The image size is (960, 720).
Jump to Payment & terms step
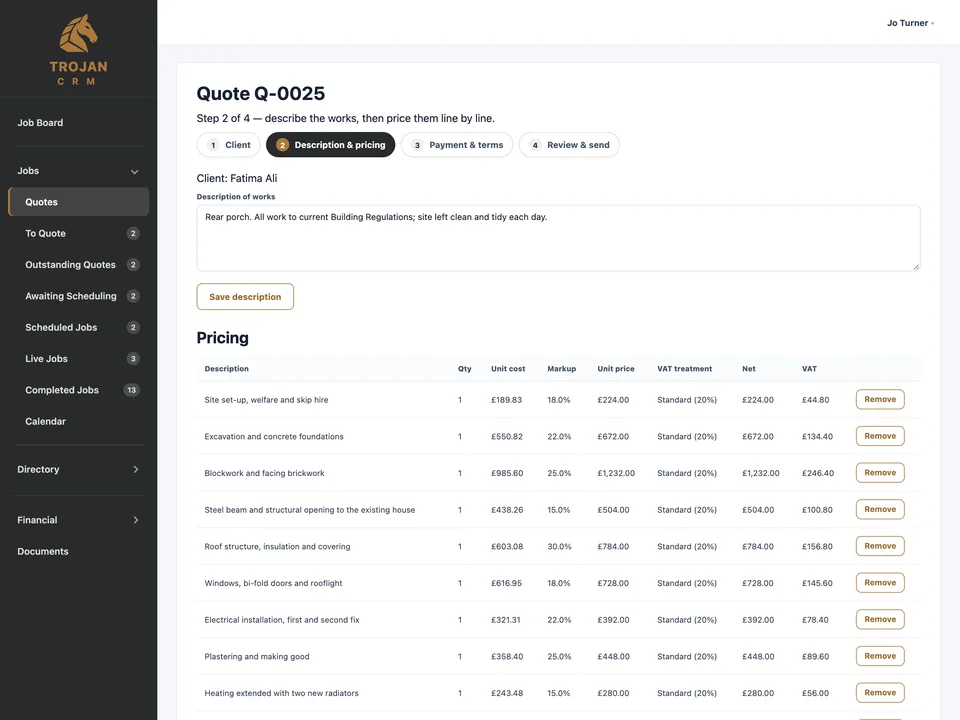pos(457,145)
